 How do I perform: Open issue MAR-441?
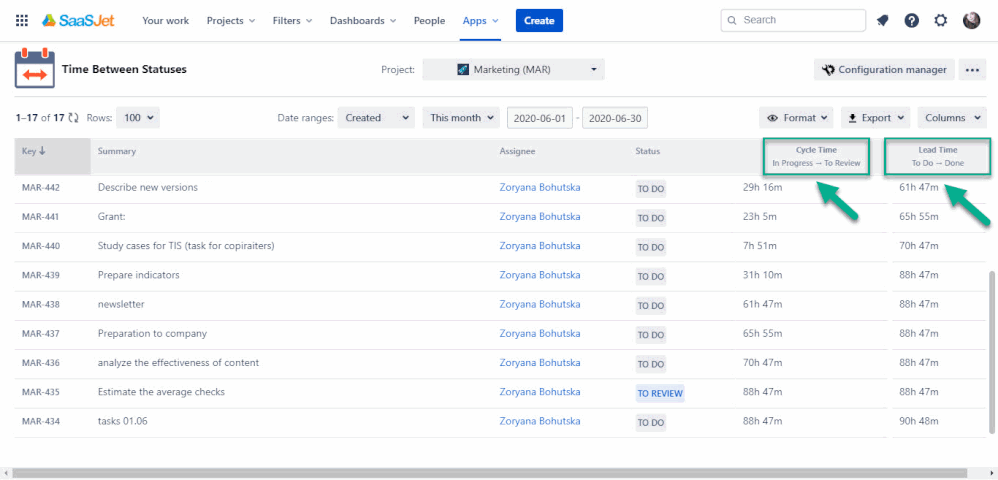[41, 217]
